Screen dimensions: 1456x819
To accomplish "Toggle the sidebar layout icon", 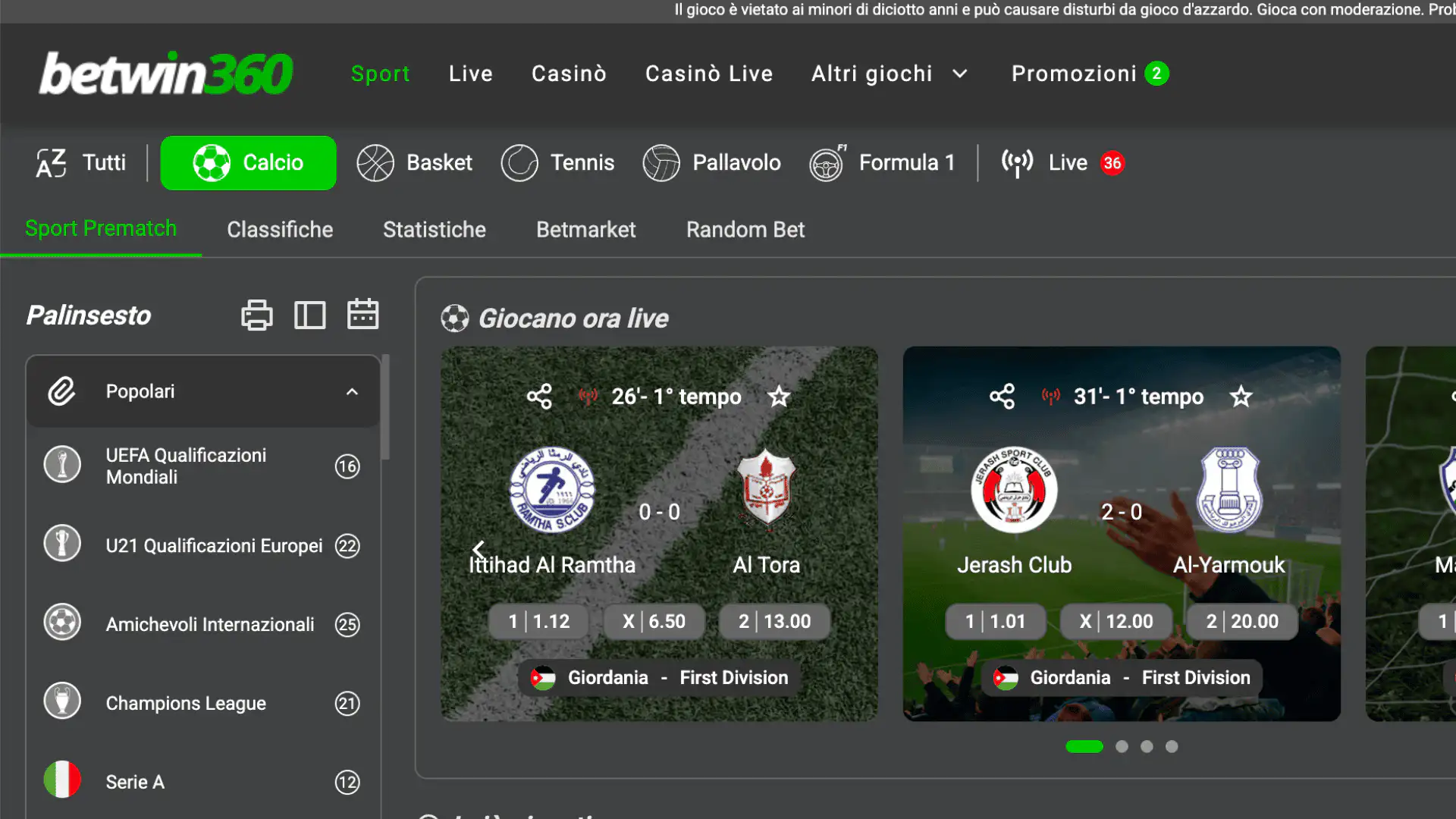I will (309, 315).
